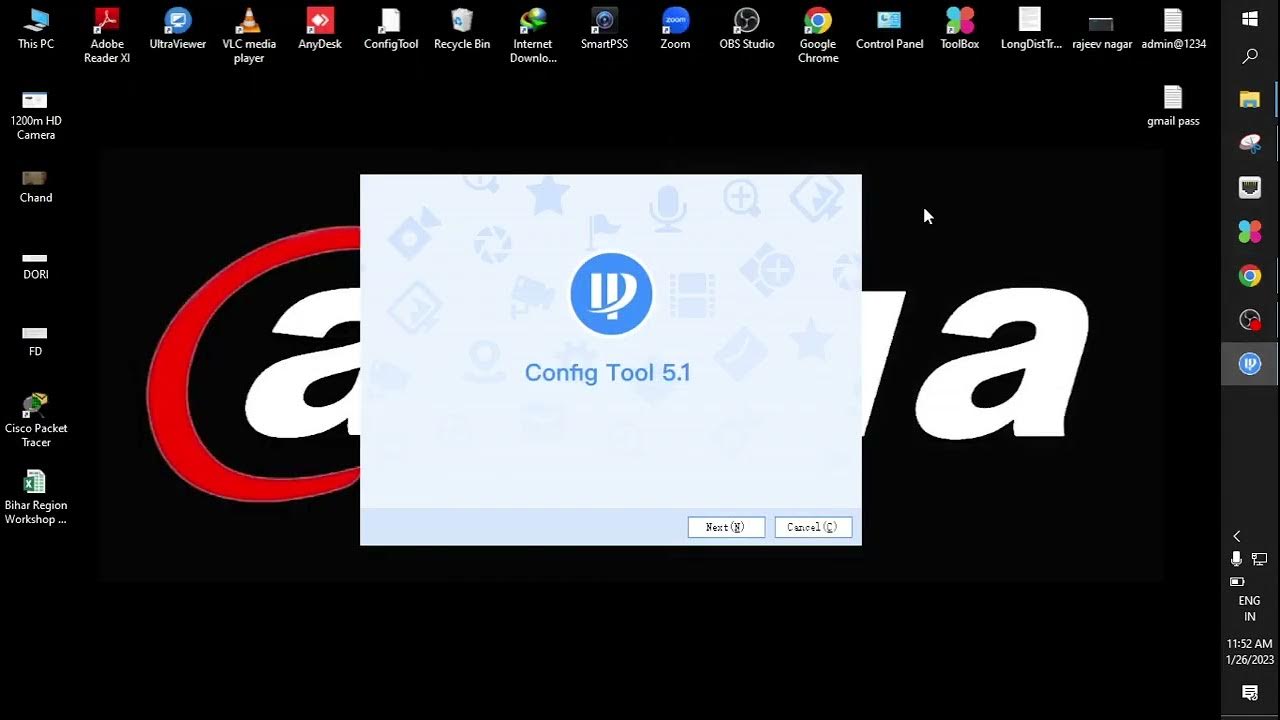1280x720 pixels.
Task: Open Zoom desktop shortcut
Action: click(675, 28)
